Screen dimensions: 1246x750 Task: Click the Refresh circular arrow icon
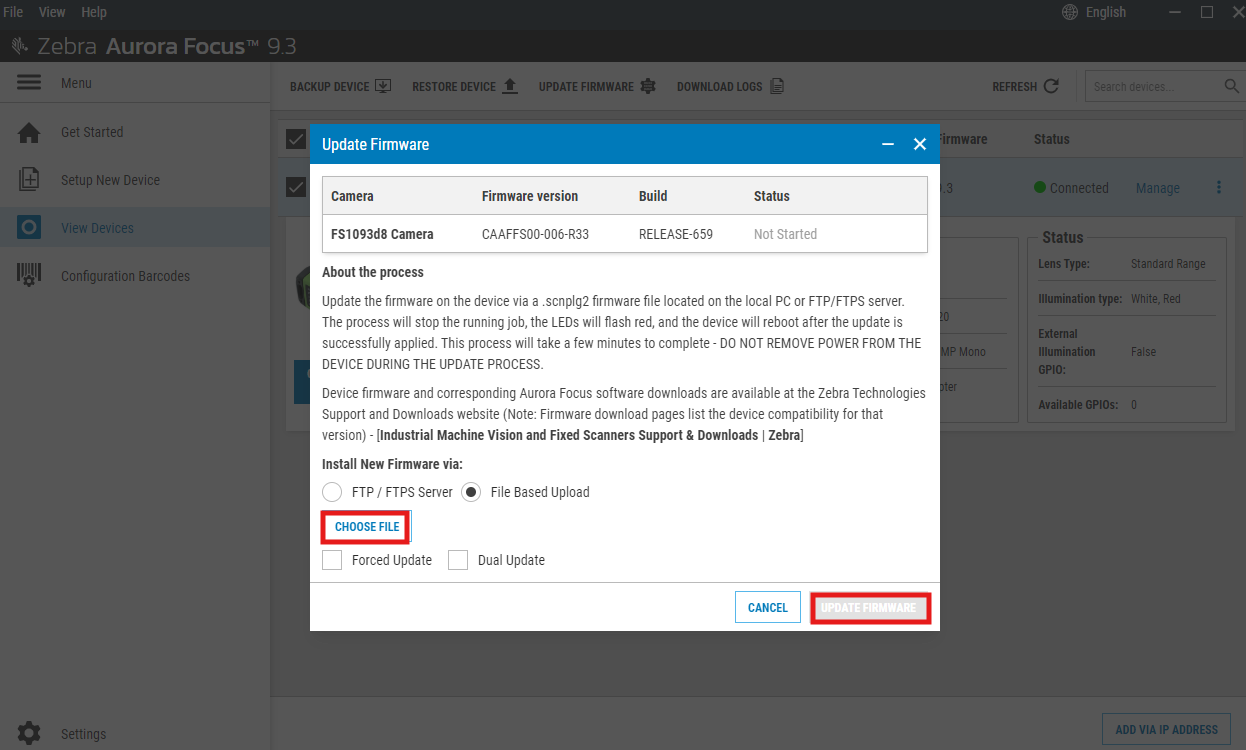1051,86
